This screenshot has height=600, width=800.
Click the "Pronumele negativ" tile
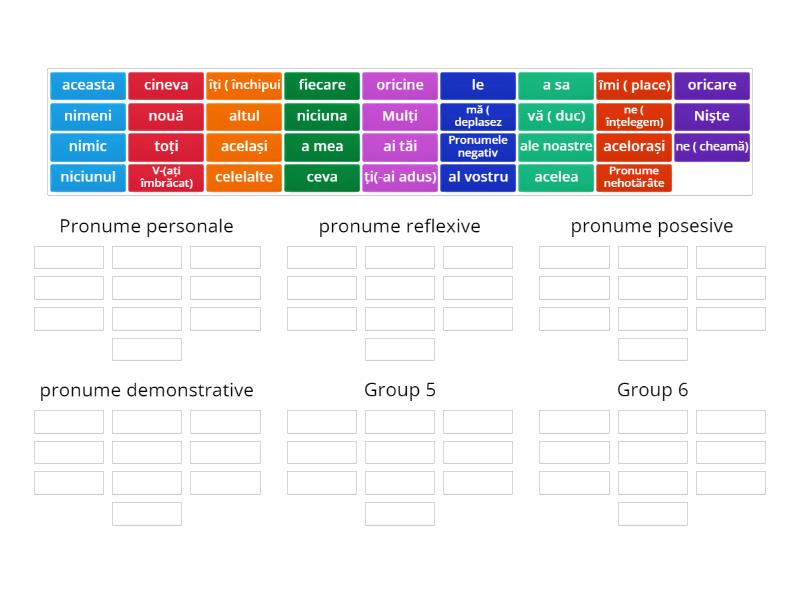[478, 147]
